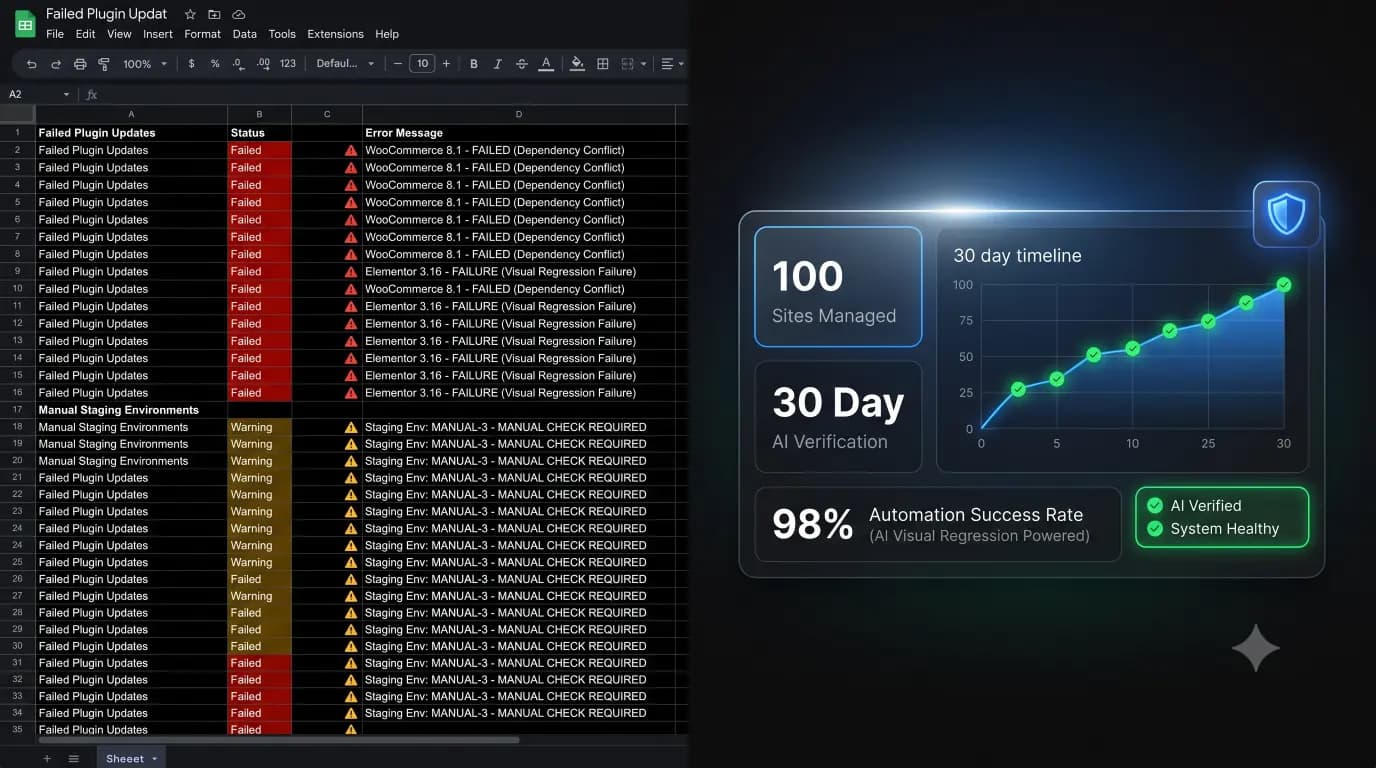The height and width of the screenshot is (768, 1376).
Task: Open the cell borders tool
Action: pos(603,64)
